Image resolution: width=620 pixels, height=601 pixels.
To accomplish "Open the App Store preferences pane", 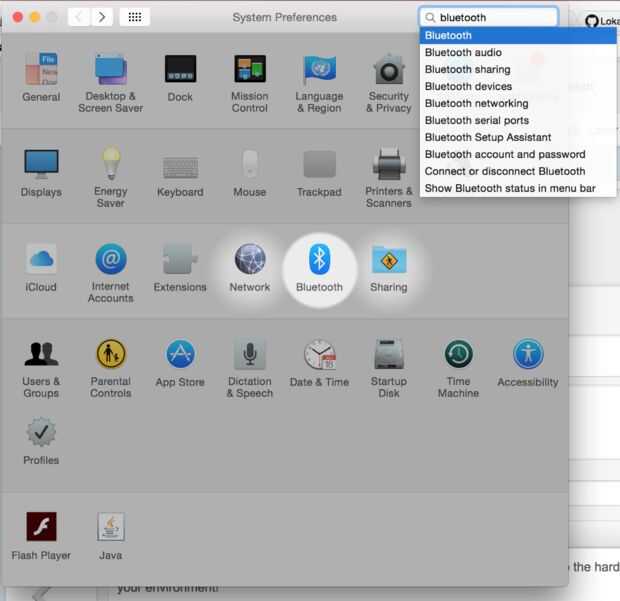I will (x=180, y=362).
